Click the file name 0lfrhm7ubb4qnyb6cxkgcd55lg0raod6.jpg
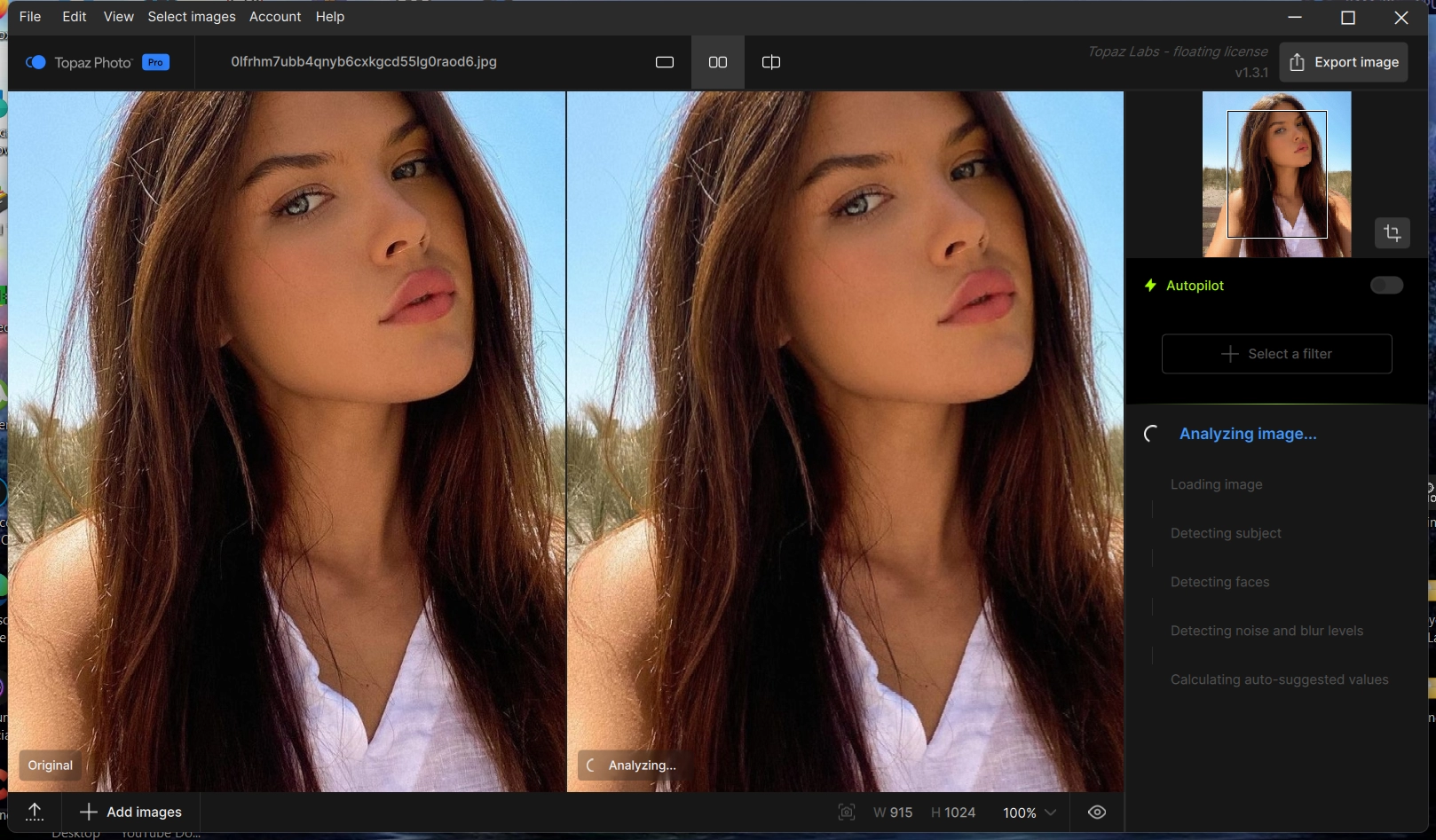The image size is (1436, 840). [x=364, y=62]
